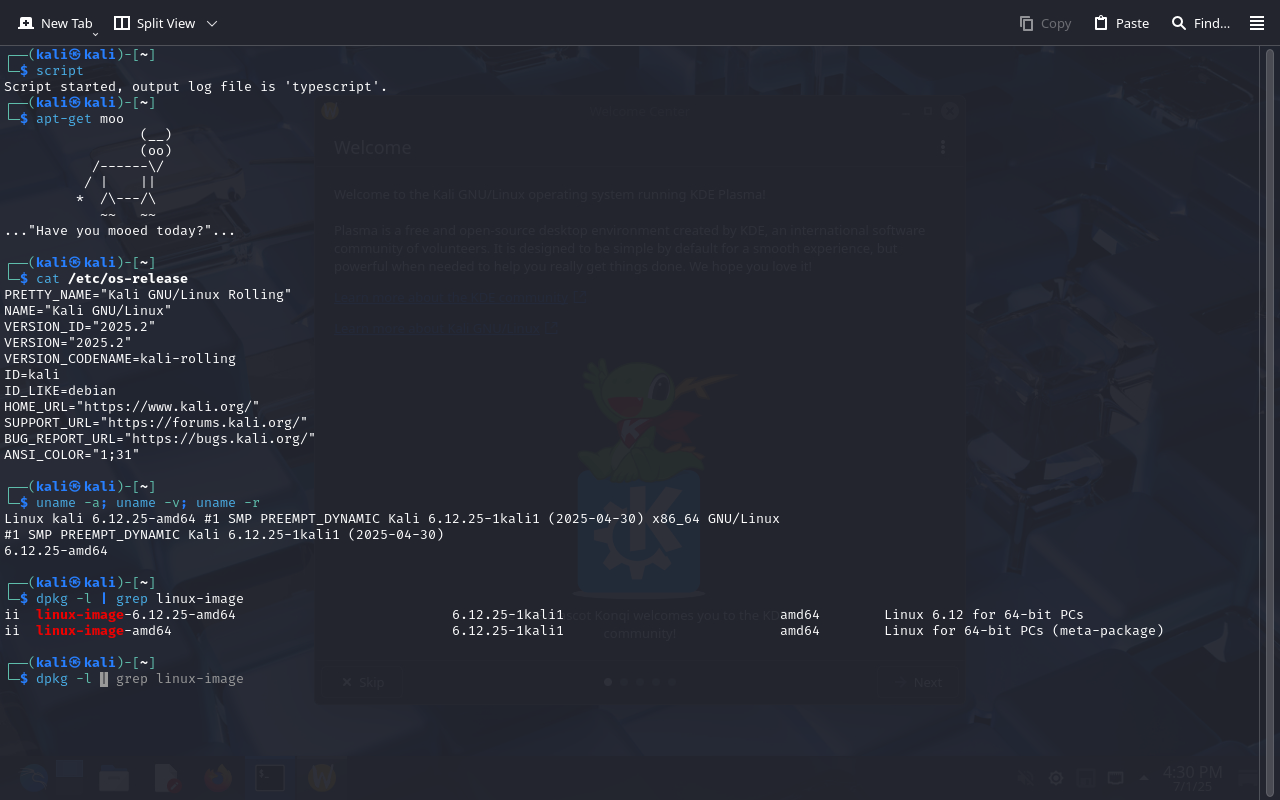
Task: Click the lone '6.12.25-amd64' output line
Action: coord(56,551)
